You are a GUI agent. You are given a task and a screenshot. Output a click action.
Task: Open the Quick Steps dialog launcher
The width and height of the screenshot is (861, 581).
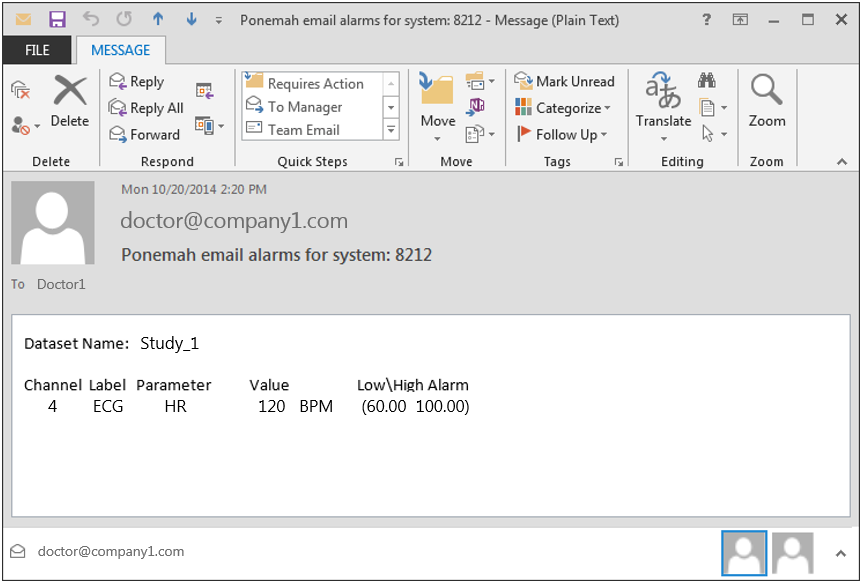399,161
